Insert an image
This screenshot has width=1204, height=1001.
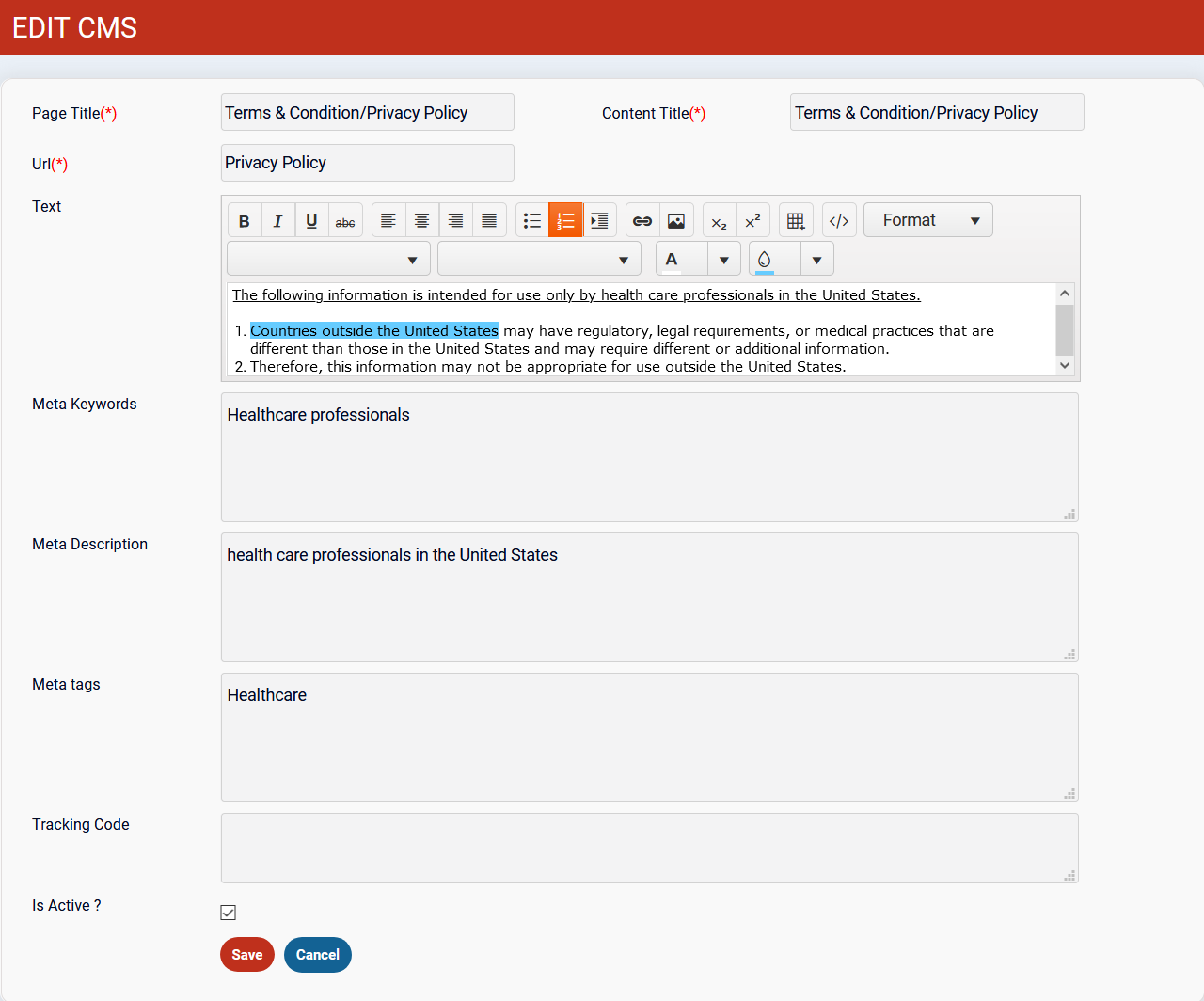click(676, 220)
